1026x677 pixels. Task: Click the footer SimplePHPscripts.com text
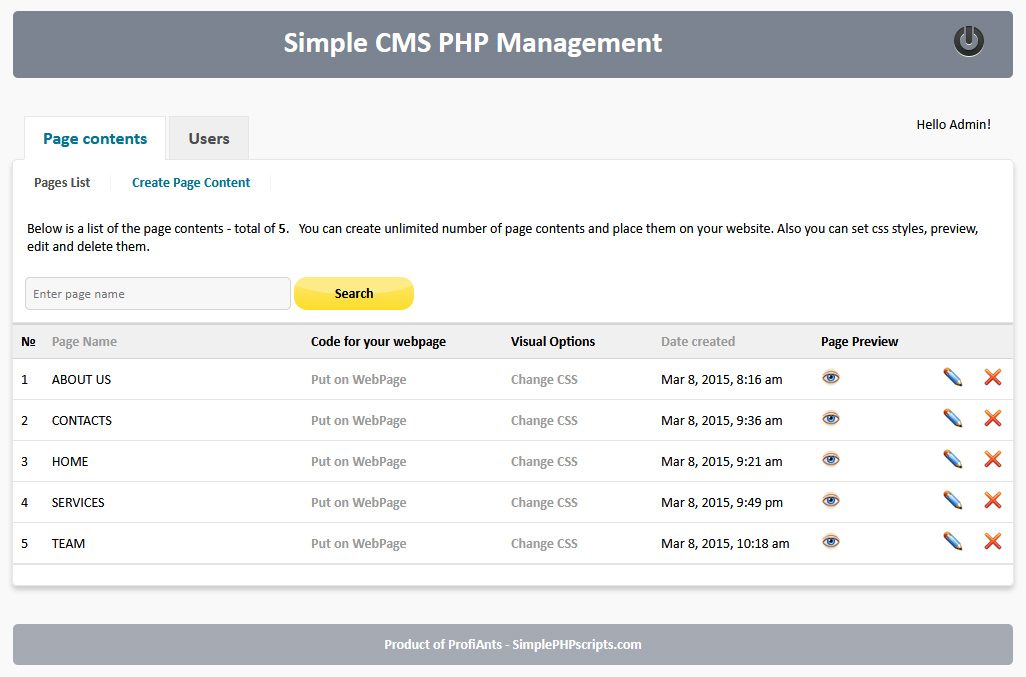(x=576, y=644)
